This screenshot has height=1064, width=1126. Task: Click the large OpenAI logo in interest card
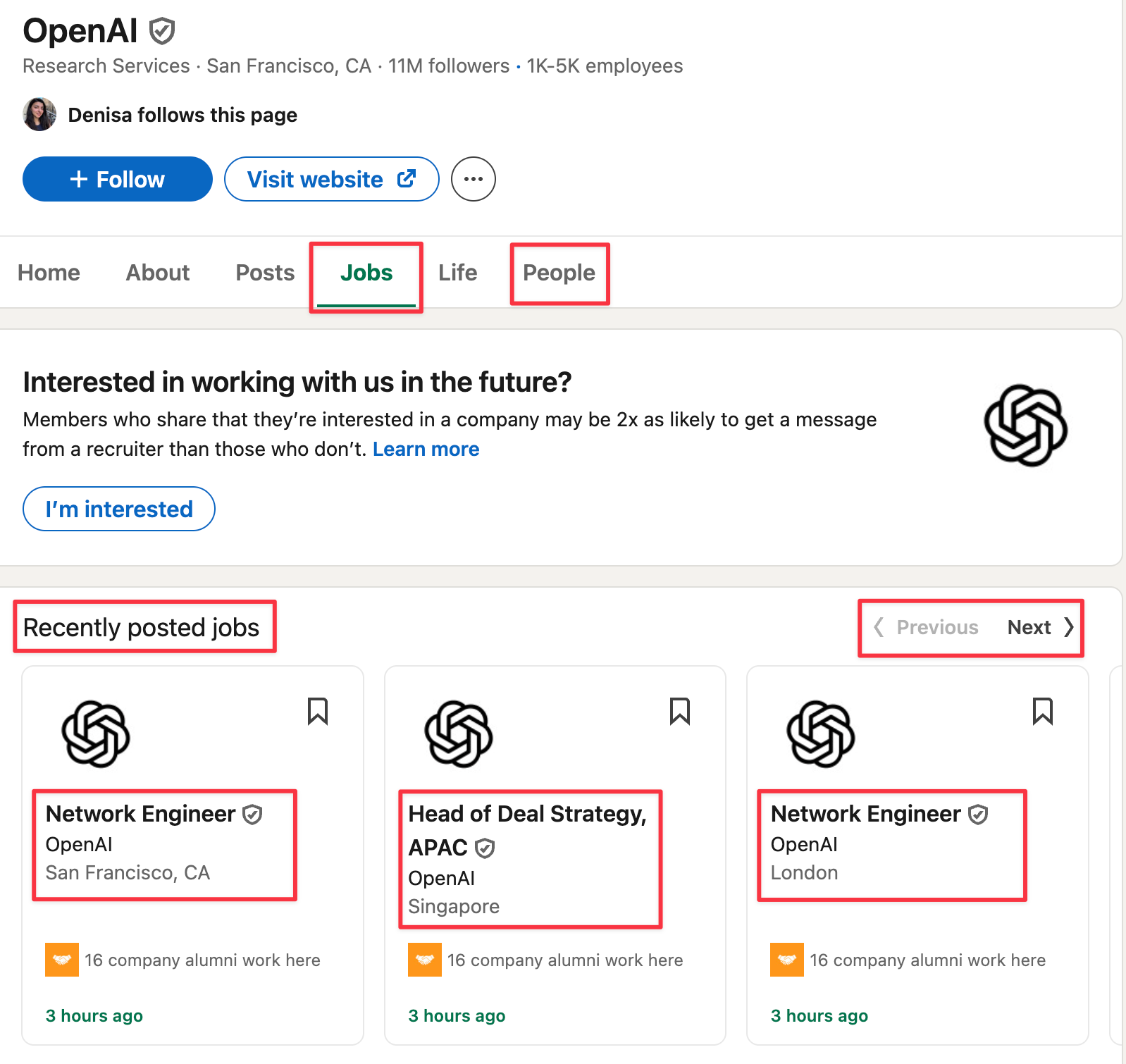1026,425
